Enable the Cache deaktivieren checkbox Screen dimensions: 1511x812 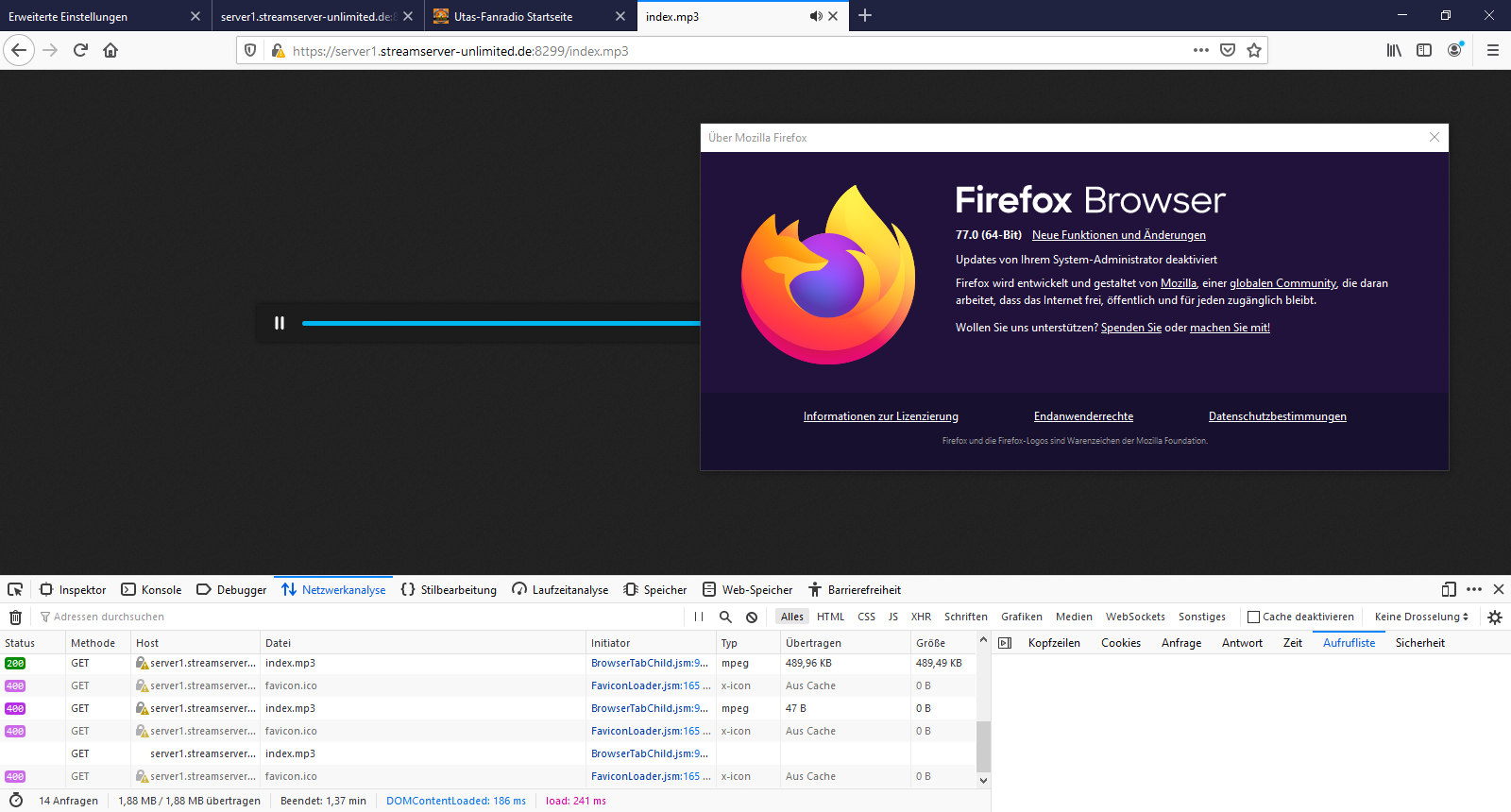point(1254,617)
